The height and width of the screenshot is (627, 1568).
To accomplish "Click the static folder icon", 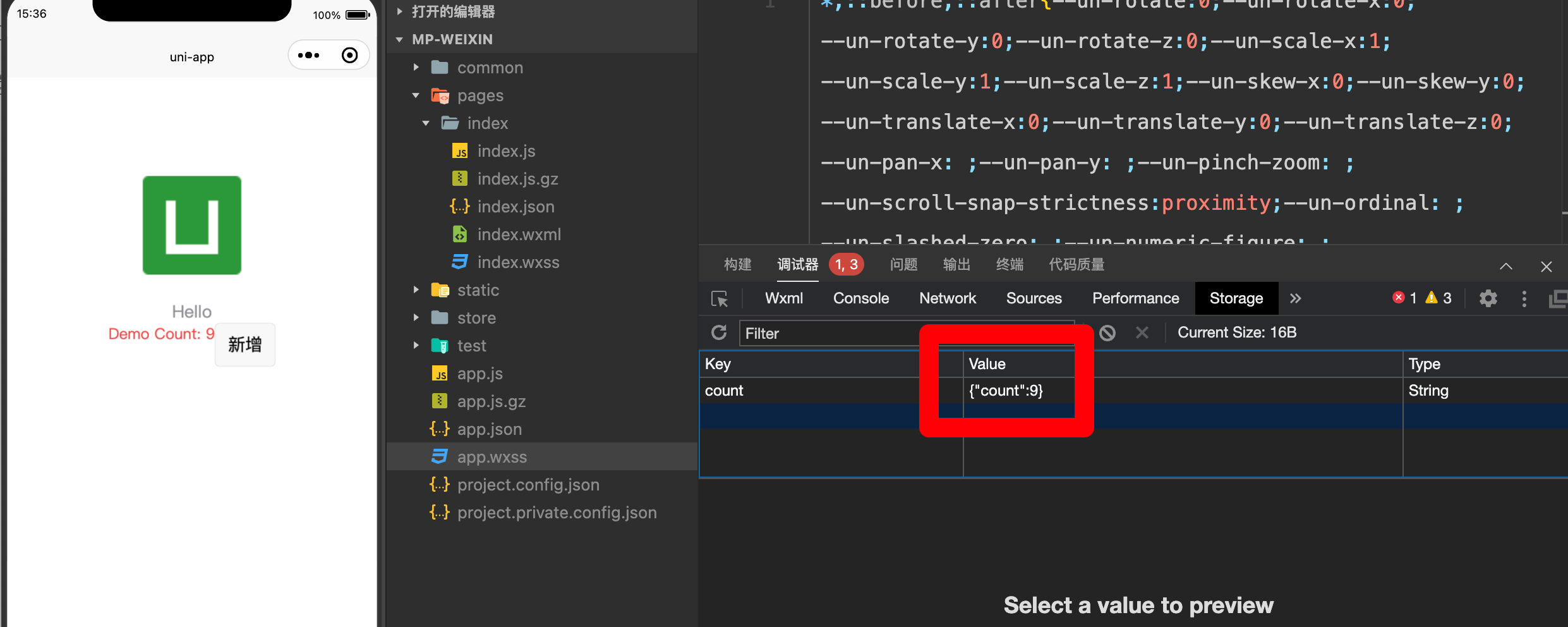I will [x=440, y=289].
